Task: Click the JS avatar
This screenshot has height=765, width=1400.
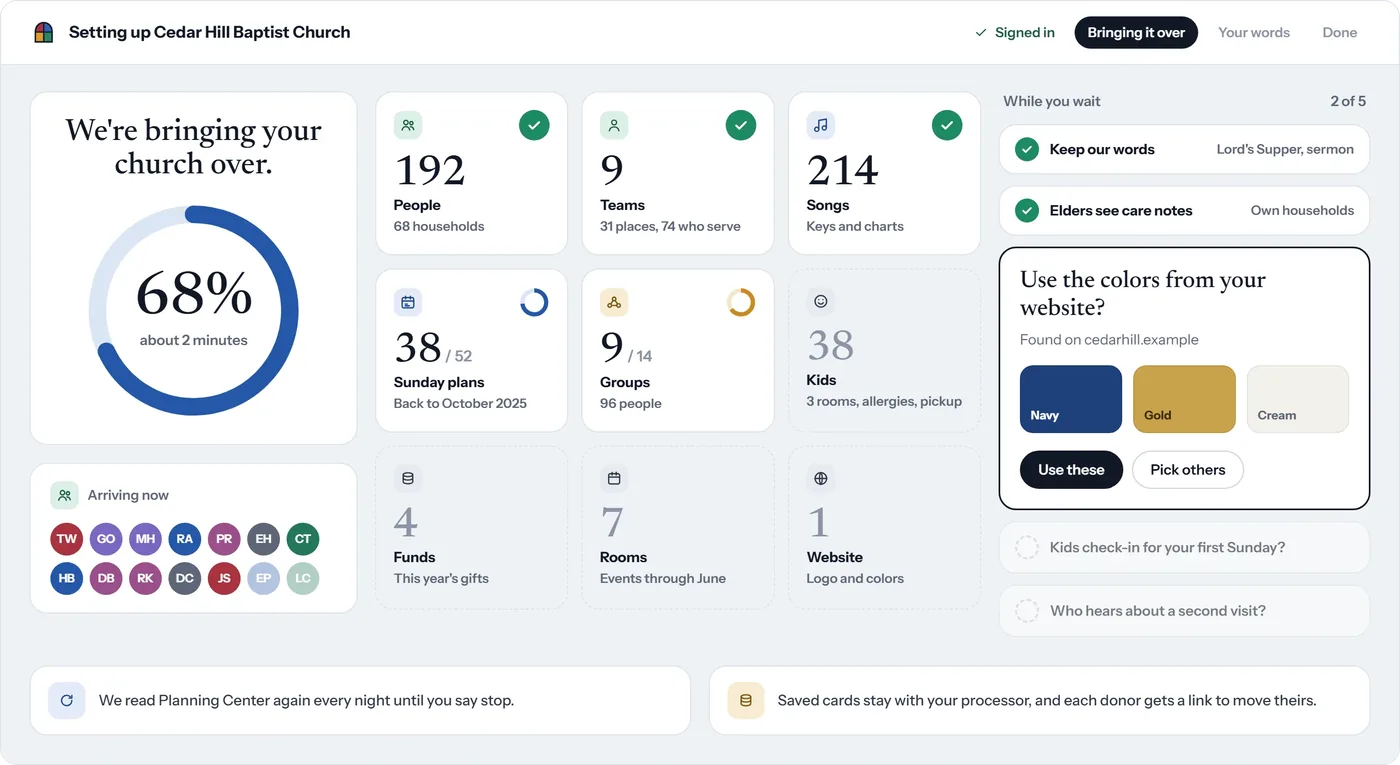Action: [x=224, y=579]
